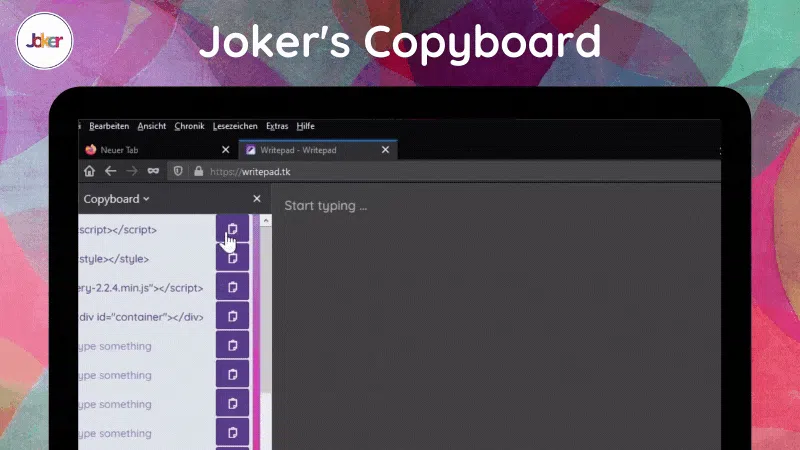Select the Writepad - Writepad tab

(318, 150)
